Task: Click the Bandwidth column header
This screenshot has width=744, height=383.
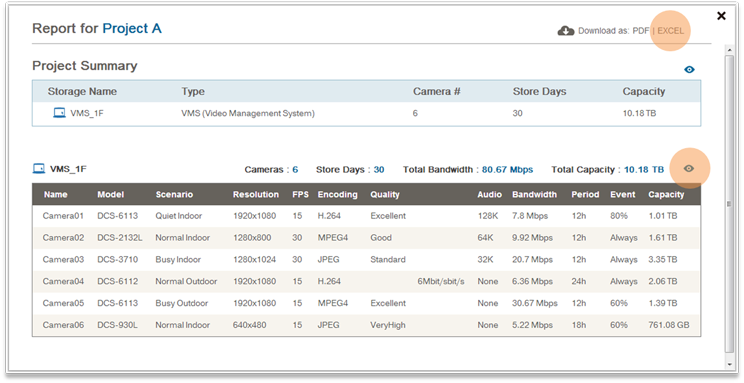Action: pyautogui.click(x=534, y=195)
